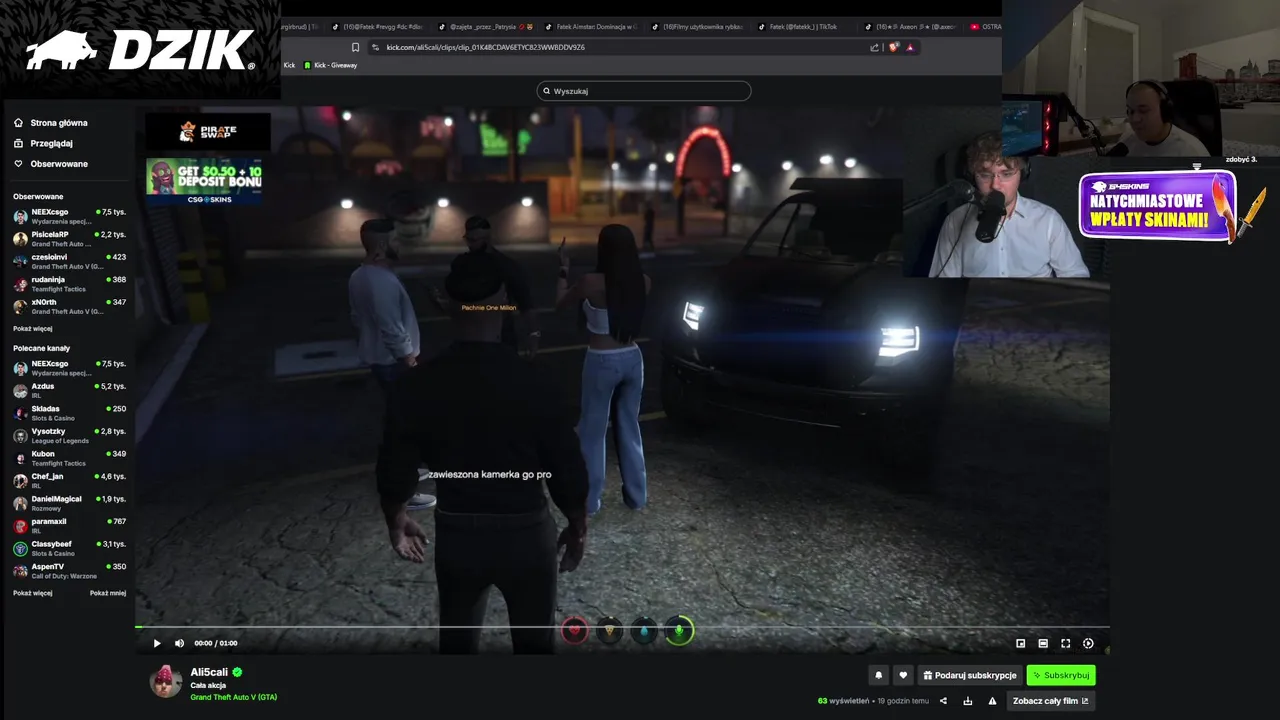Image resolution: width=1280 pixels, height=720 pixels.
Task: Click the Wyszukaj search field
Action: (x=644, y=91)
